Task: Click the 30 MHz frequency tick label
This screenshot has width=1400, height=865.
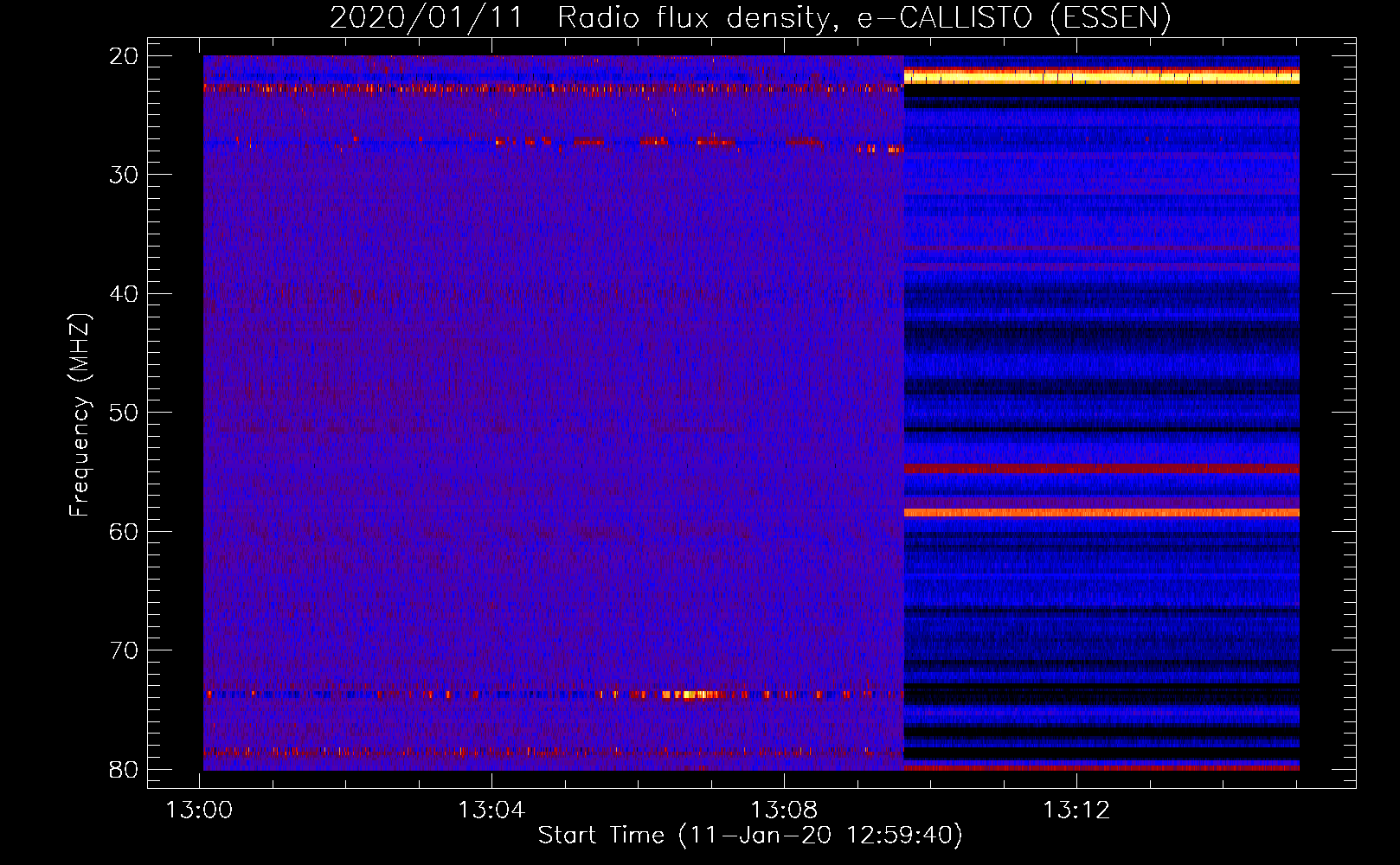Action: [124, 175]
